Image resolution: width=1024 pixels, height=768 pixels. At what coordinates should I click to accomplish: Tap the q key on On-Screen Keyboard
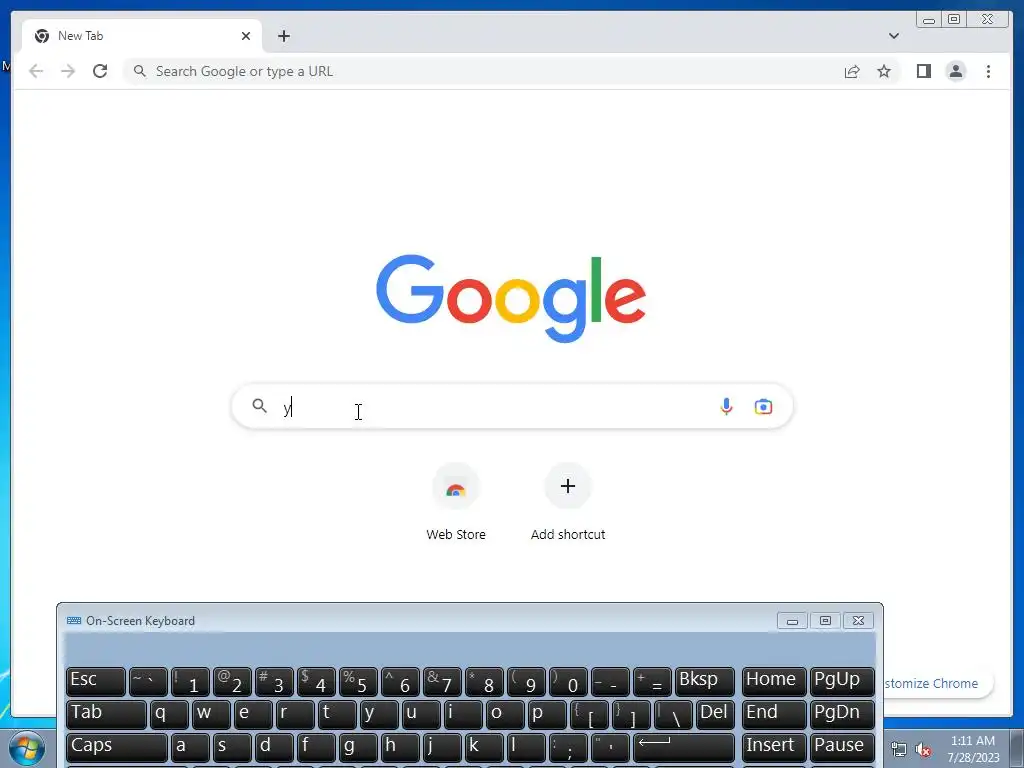[168, 714]
